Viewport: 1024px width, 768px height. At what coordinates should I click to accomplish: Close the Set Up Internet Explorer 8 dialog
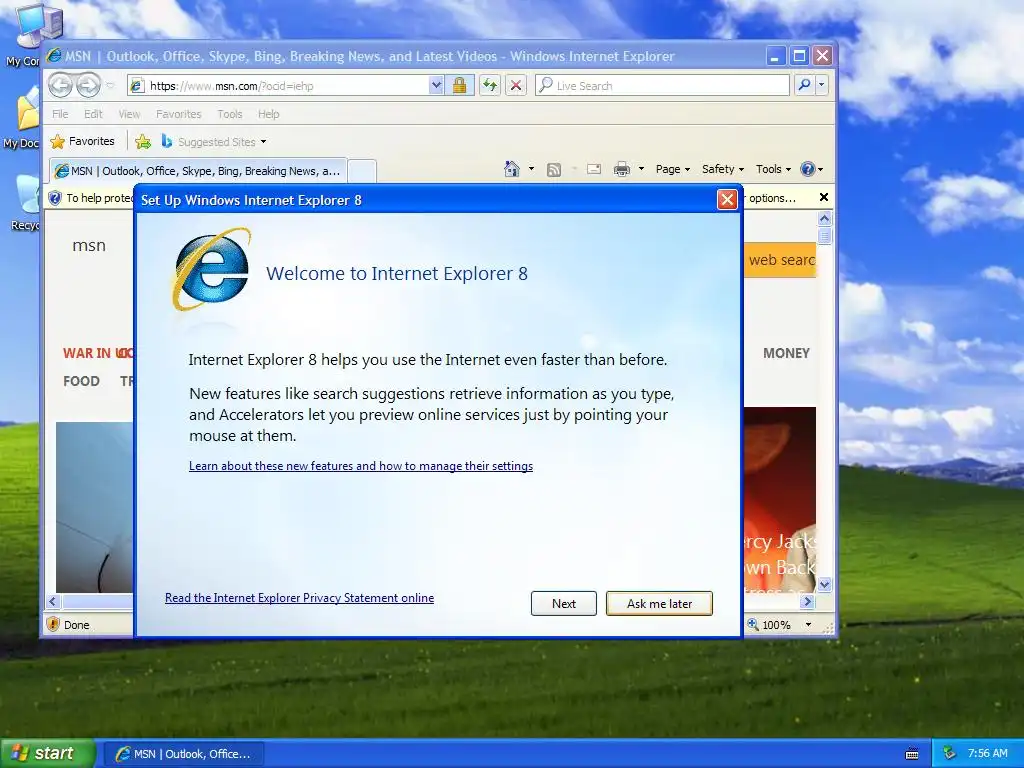727,199
